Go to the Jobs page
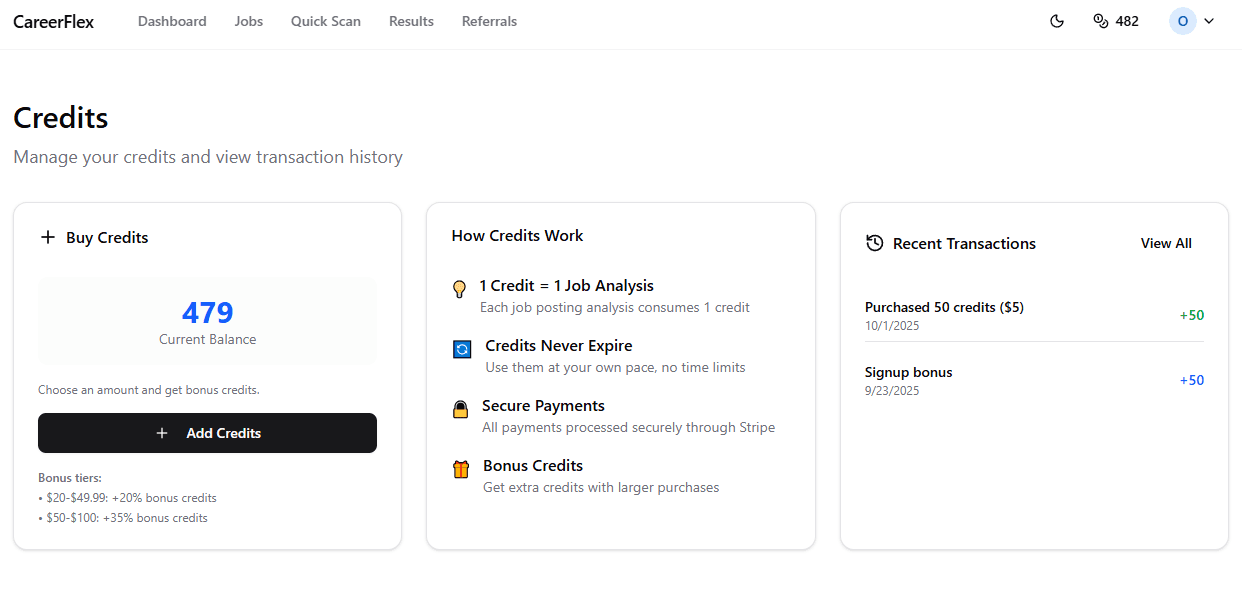The width and height of the screenshot is (1242, 605). click(x=248, y=20)
